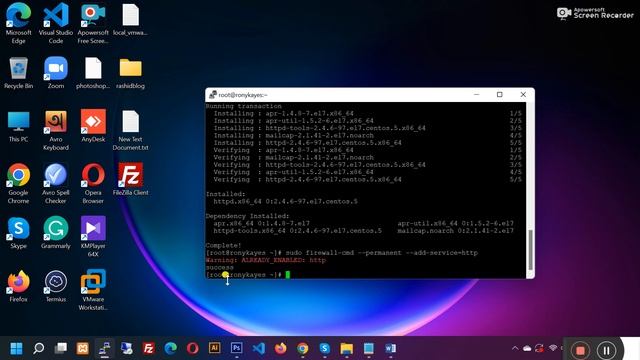Open taskbar Search
The height and width of the screenshot is (360, 640).
click(38, 349)
